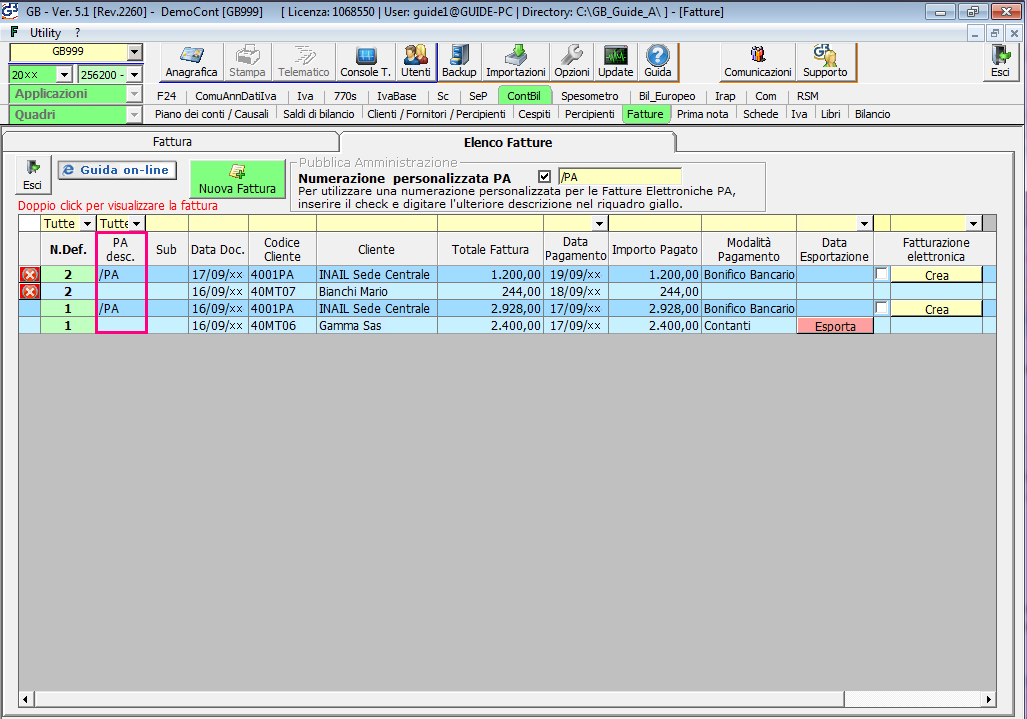Click Crea for the 17/09/xx INAIL invoice
The image size is (1027, 719).
pos(937,275)
